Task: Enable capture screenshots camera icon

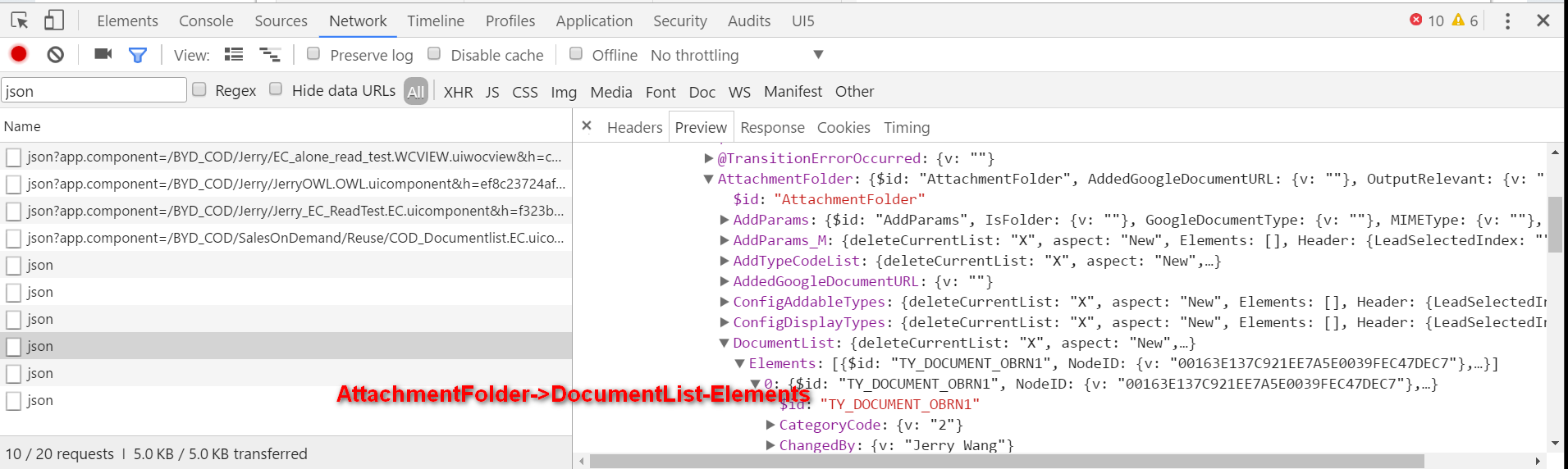Action: click(103, 54)
